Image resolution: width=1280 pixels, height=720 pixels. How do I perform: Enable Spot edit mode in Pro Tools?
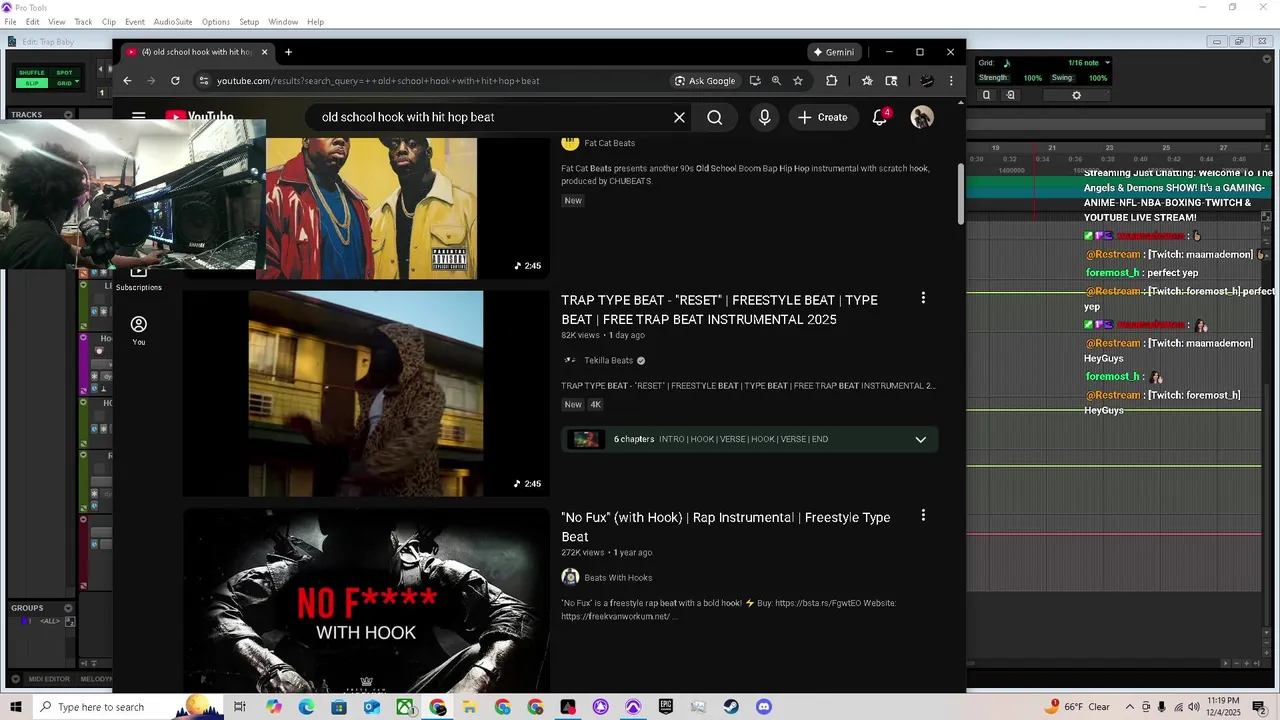pos(64,73)
